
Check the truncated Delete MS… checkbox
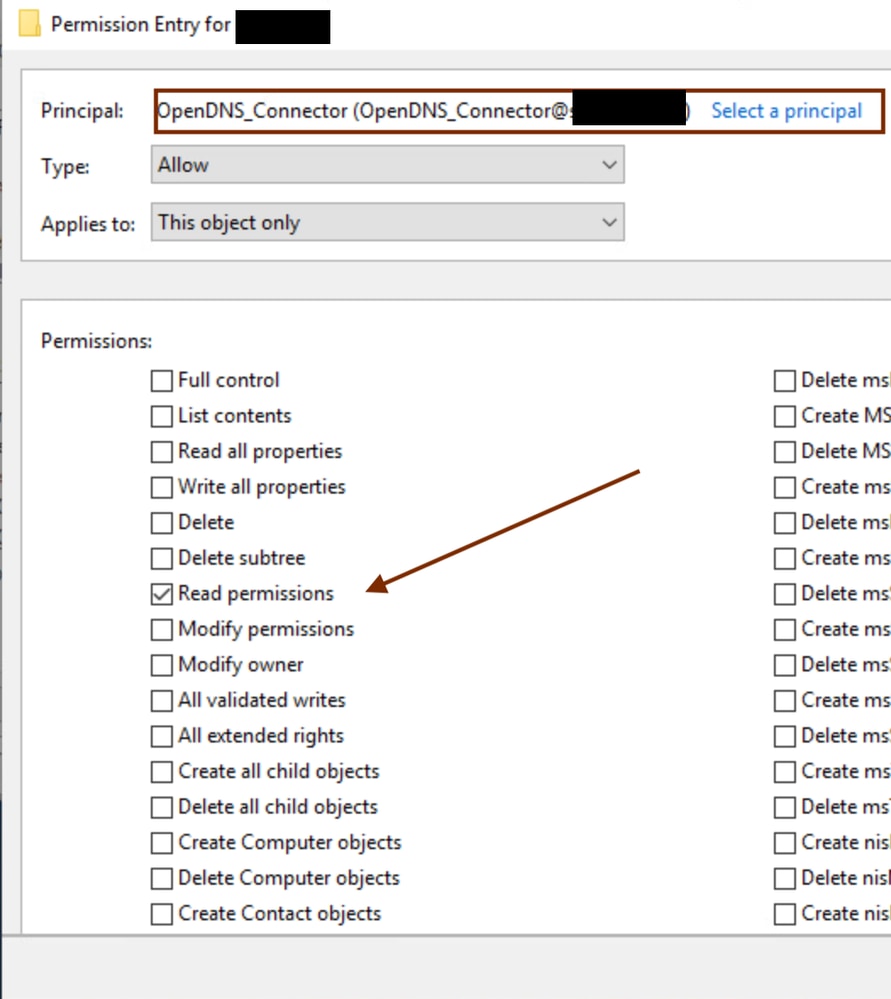pyautogui.click(x=785, y=452)
